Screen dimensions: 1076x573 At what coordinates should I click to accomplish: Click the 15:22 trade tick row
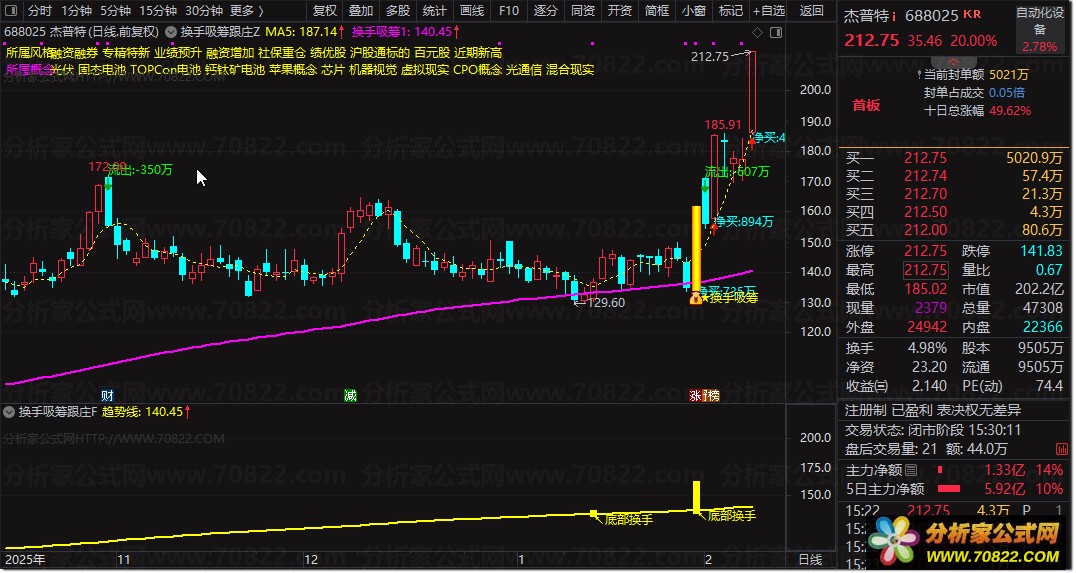tap(954, 511)
